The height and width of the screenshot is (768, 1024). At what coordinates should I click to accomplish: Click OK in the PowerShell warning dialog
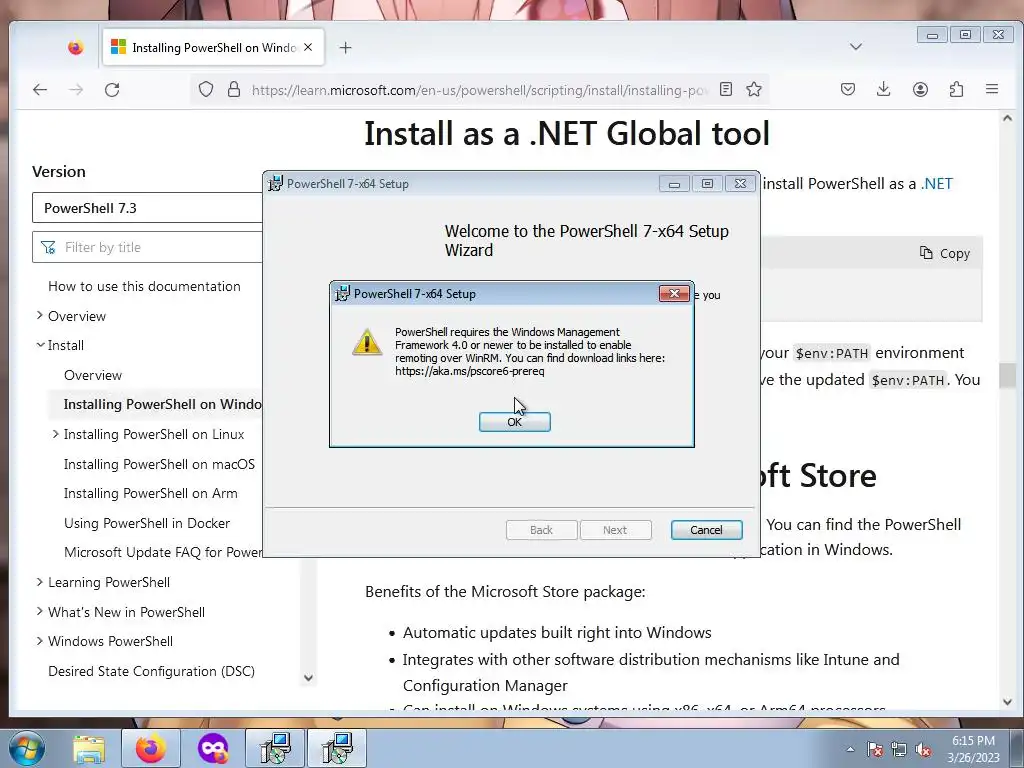(515, 422)
